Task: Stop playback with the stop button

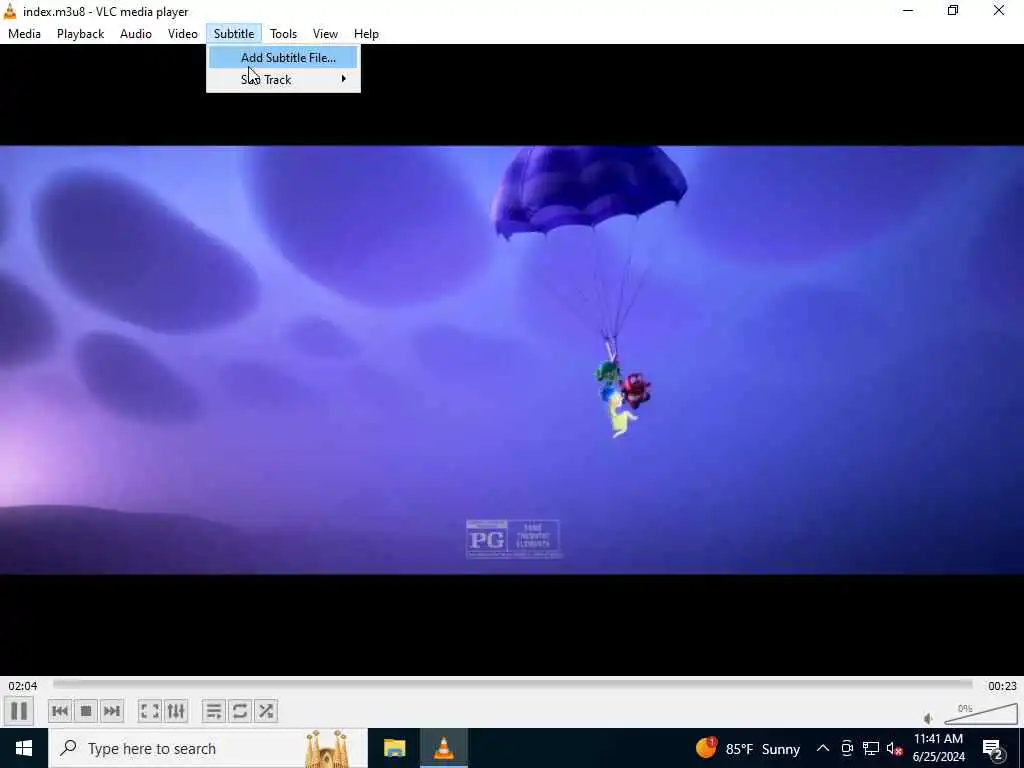Action: [x=86, y=711]
